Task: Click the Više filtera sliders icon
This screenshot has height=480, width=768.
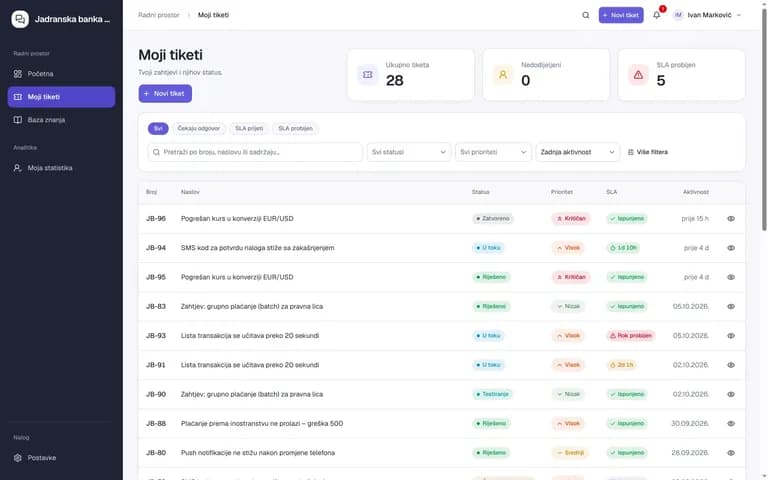Action: tap(630, 152)
